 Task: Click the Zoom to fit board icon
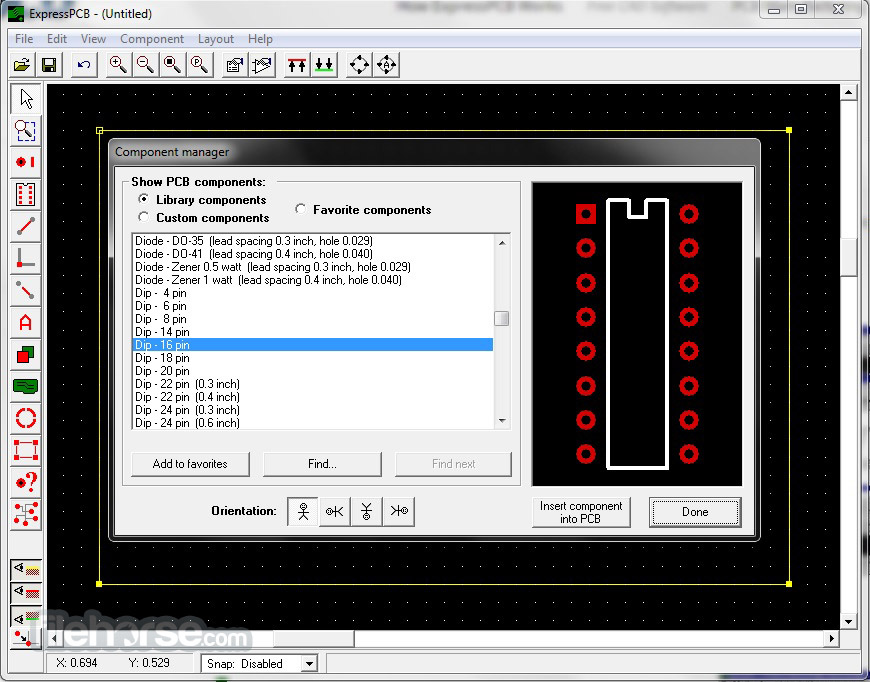tap(173, 65)
